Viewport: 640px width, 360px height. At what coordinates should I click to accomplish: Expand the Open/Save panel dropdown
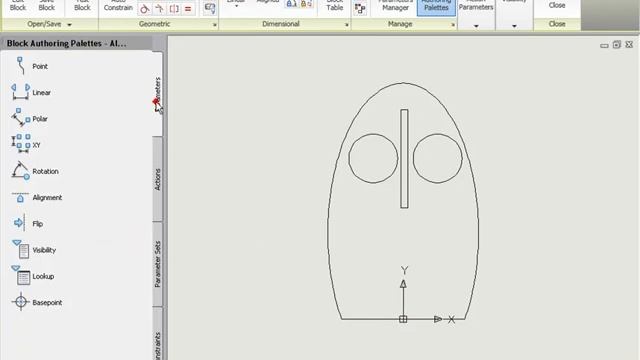pyautogui.click(x=69, y=25)
